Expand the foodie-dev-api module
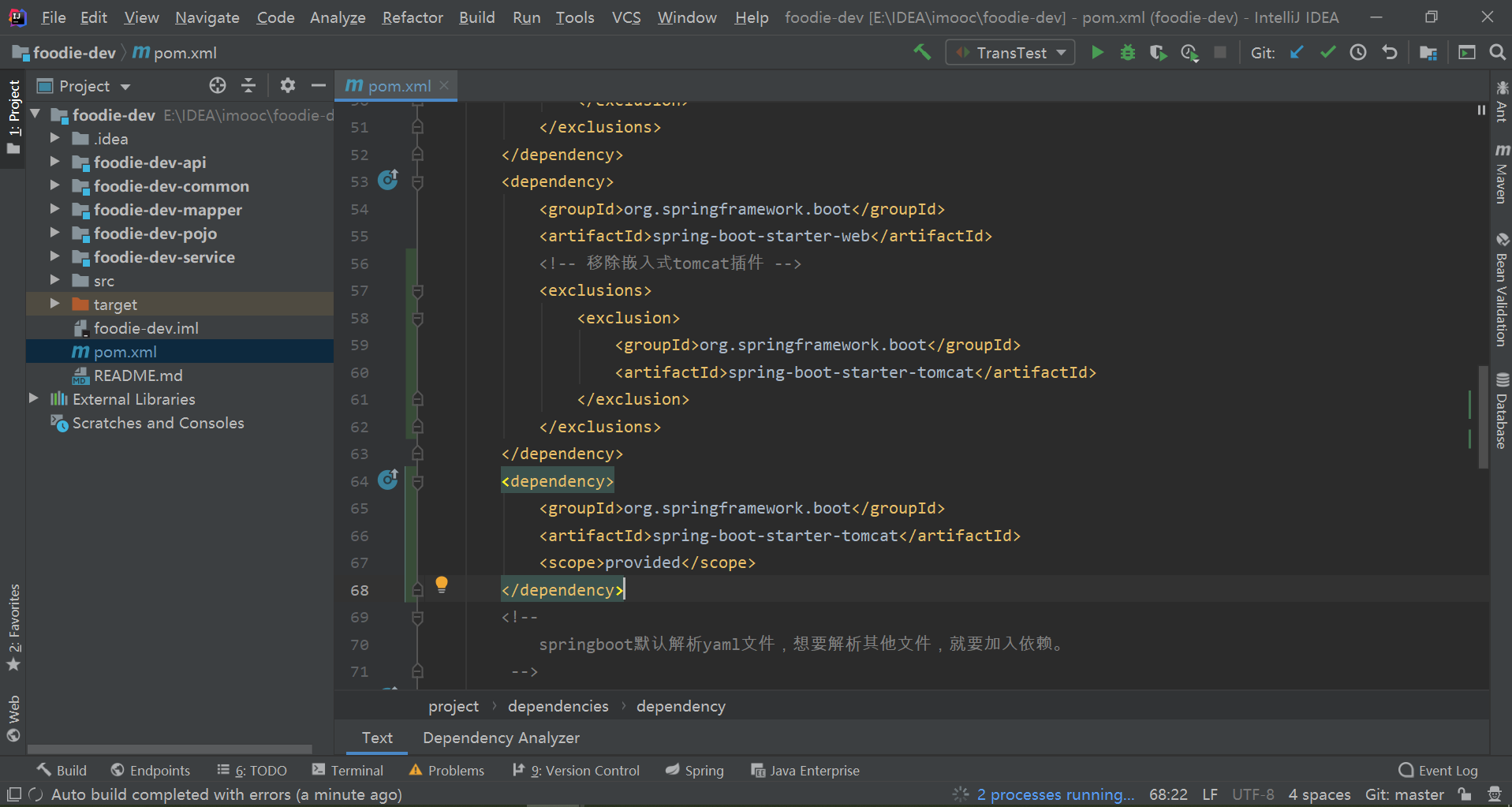Image resolution: width=1512 pixels, height=807 pixels. point(54,162)
